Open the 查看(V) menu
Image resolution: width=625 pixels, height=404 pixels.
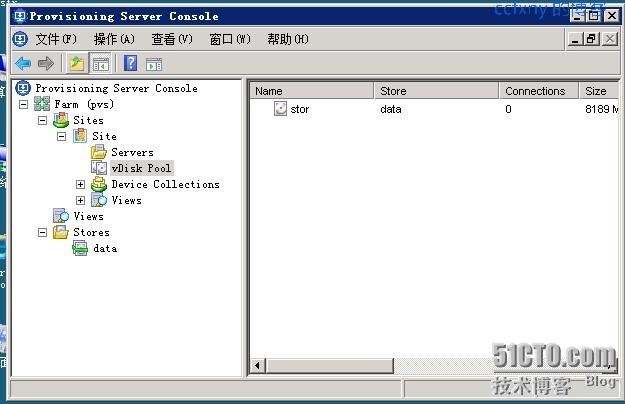point(172,39)
